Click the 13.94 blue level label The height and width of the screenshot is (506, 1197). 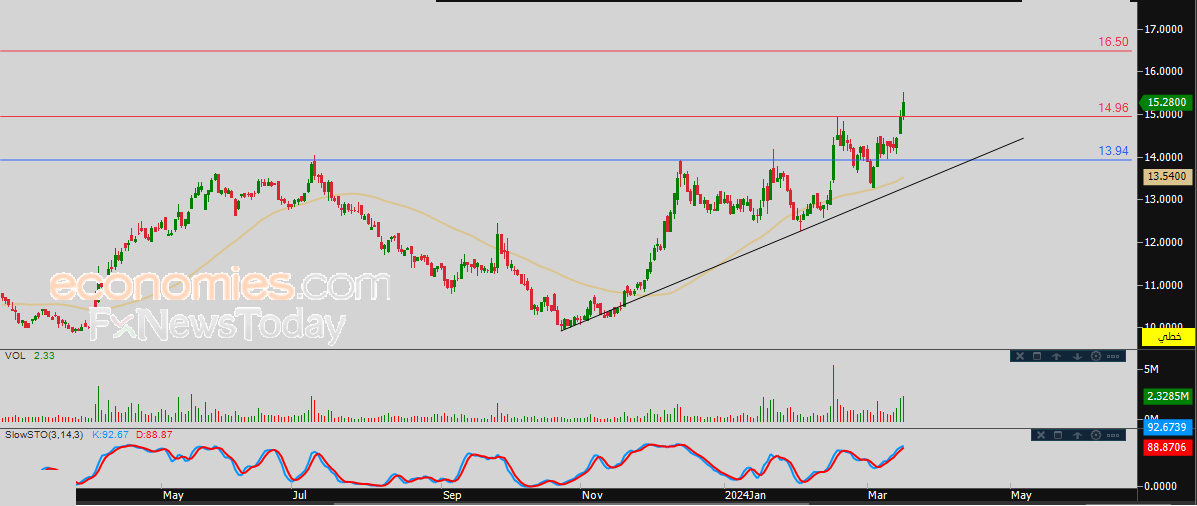(x=1114, y=151)
